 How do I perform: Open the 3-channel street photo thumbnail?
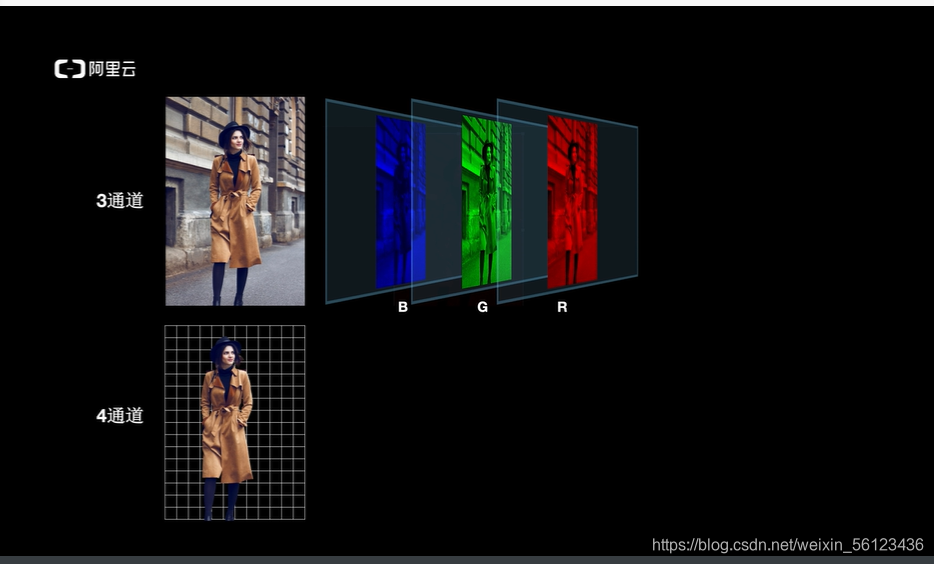(235, 201)
